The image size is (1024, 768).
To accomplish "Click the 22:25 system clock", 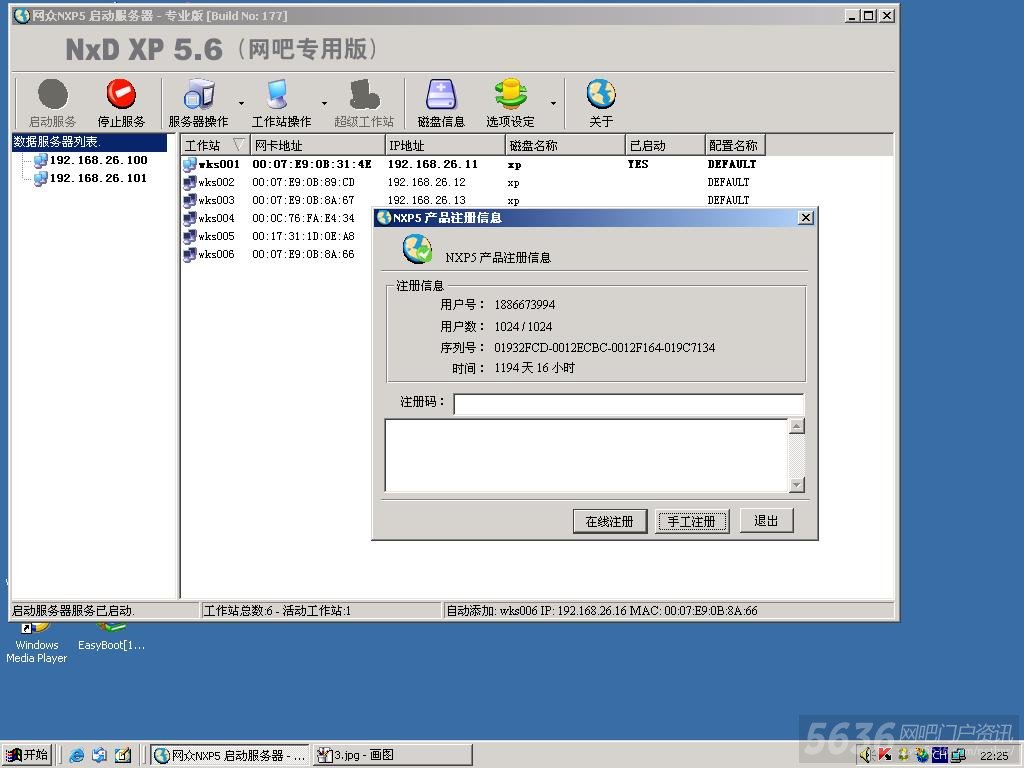I will coord(994,756).
